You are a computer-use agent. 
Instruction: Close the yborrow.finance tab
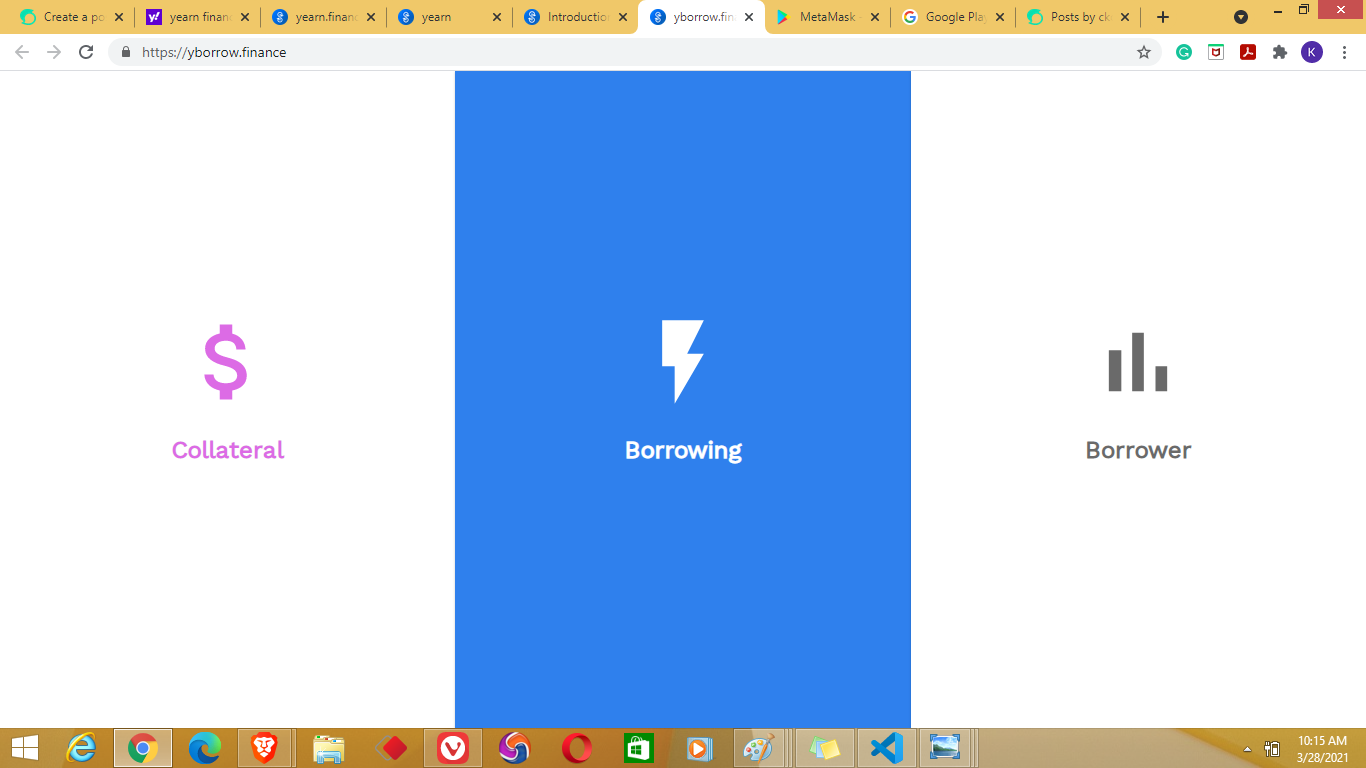click(749, 17)
